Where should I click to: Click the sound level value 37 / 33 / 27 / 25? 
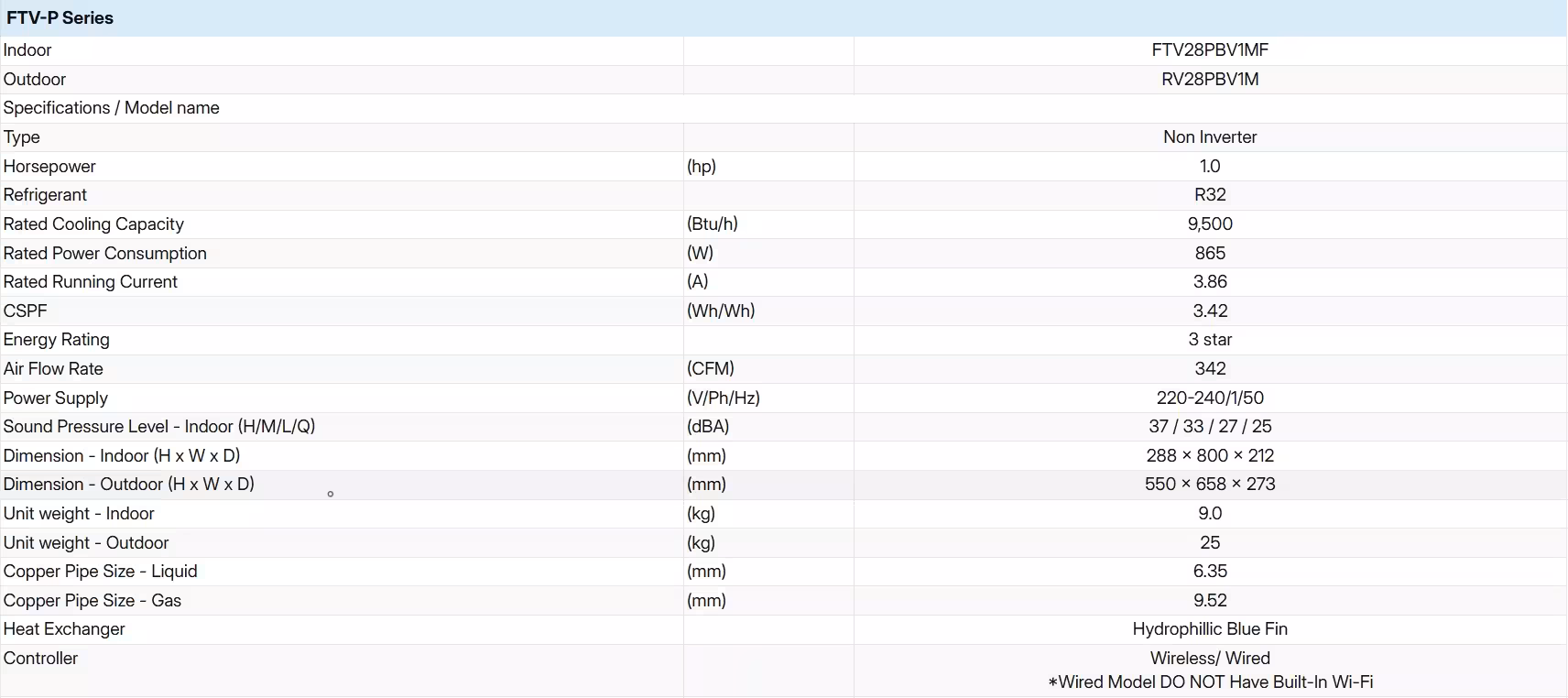coord(1210,427)
